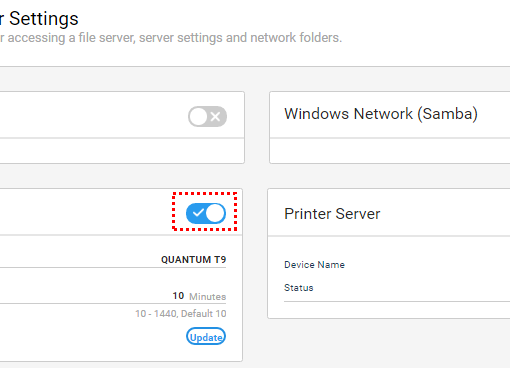Click the Update button
Viewport: 510px width, 368px height.
click(x=206, y=337)
